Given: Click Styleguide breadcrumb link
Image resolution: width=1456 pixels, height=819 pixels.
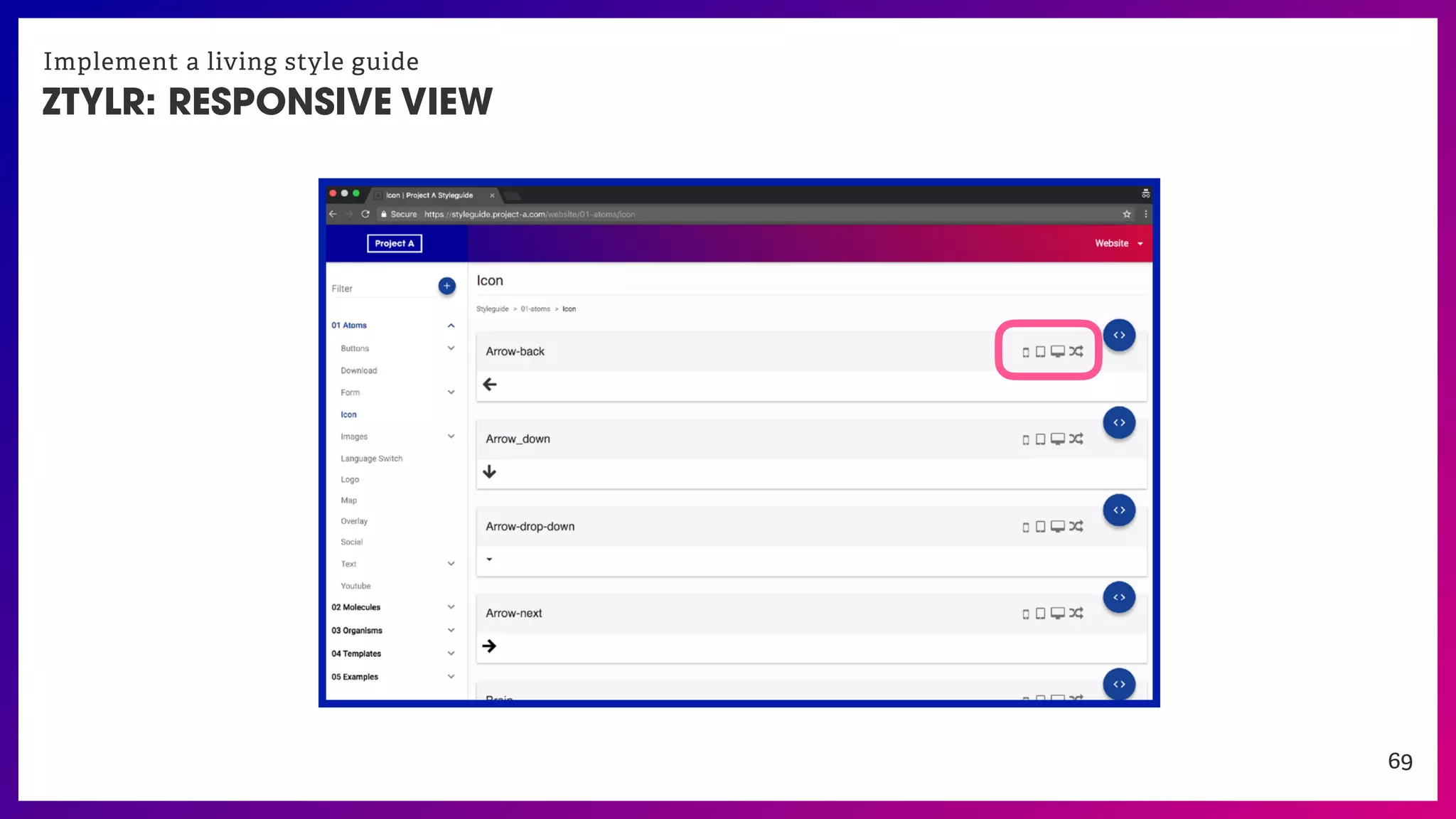Looking at the screenshot, I should tap(493, 309).
